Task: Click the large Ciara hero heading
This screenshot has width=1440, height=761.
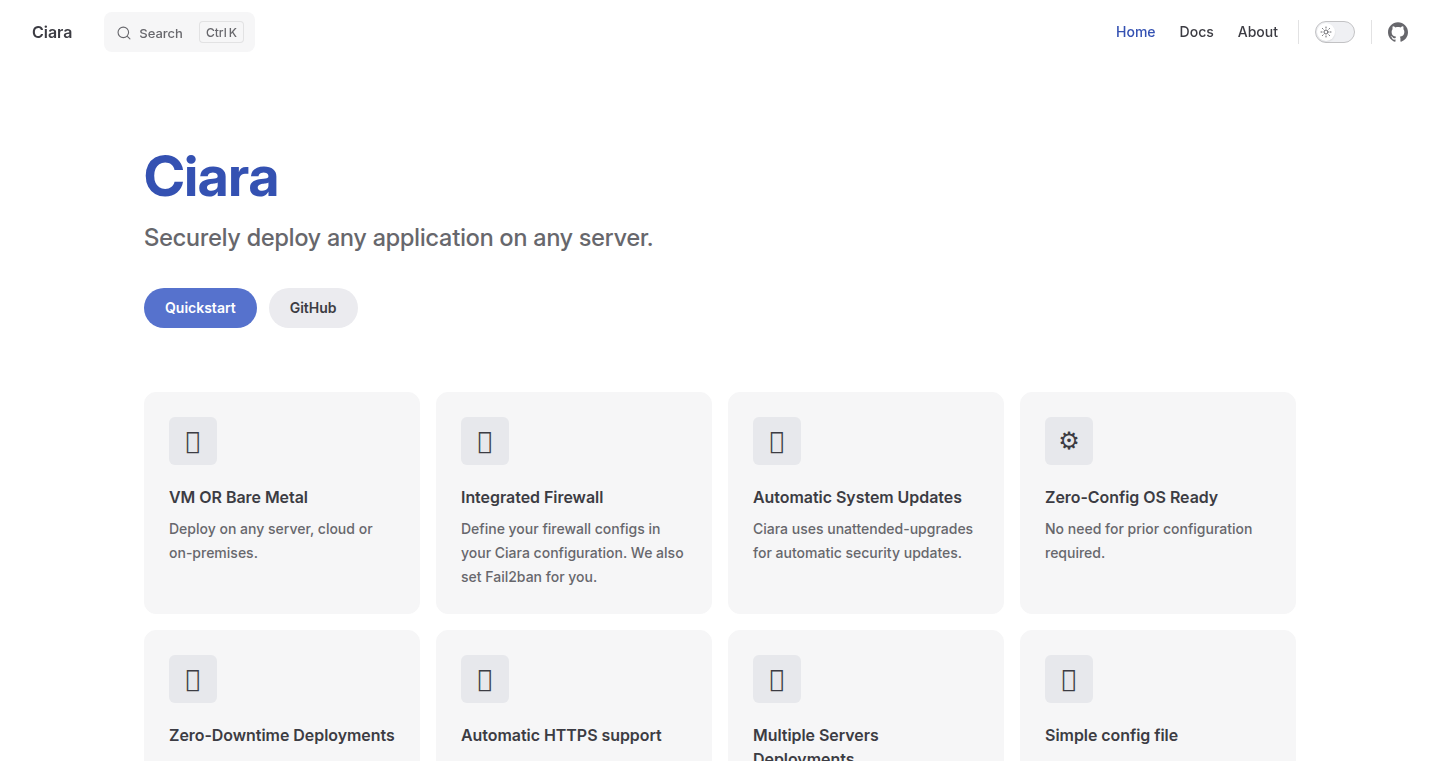Action: [211, 177]
